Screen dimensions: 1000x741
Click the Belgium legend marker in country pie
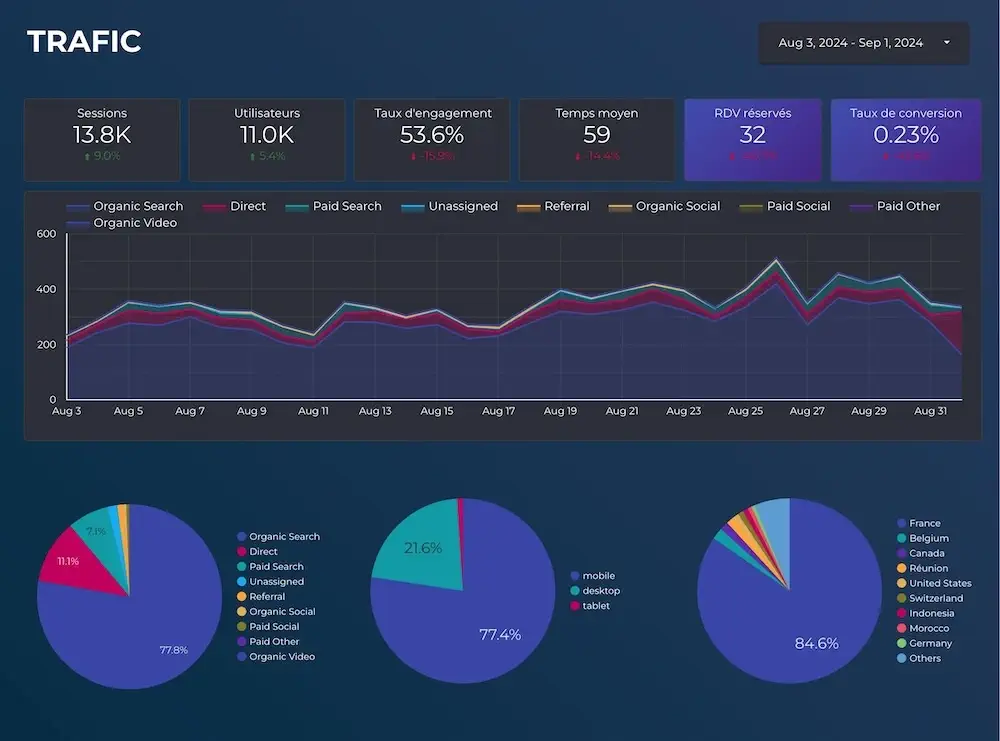point(901,538)
